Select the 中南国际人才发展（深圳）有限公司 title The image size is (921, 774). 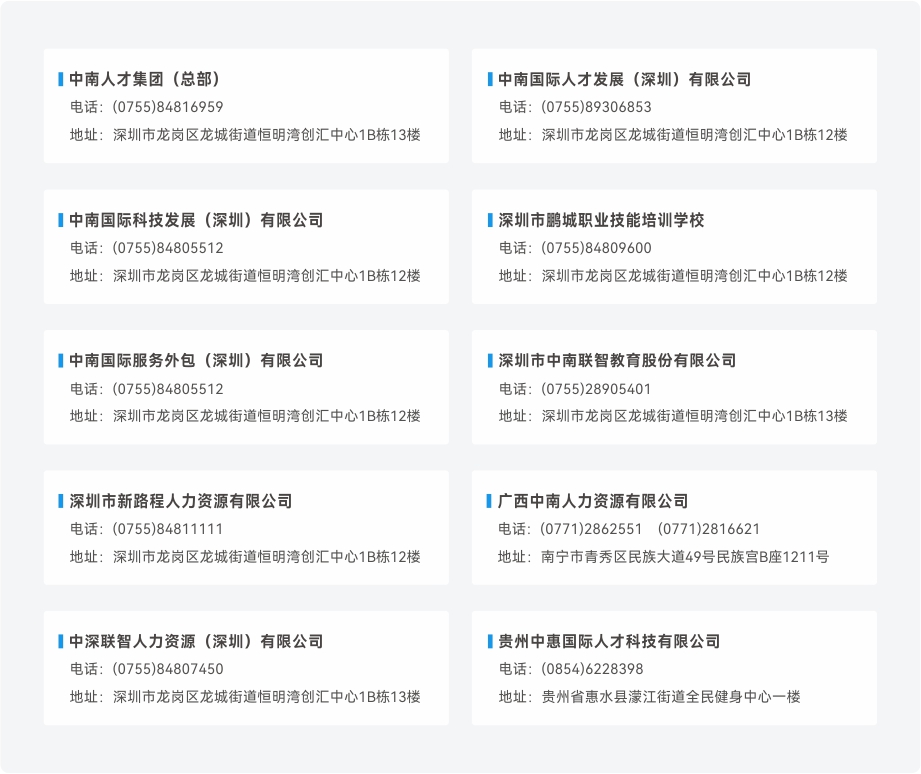[624, 79]
